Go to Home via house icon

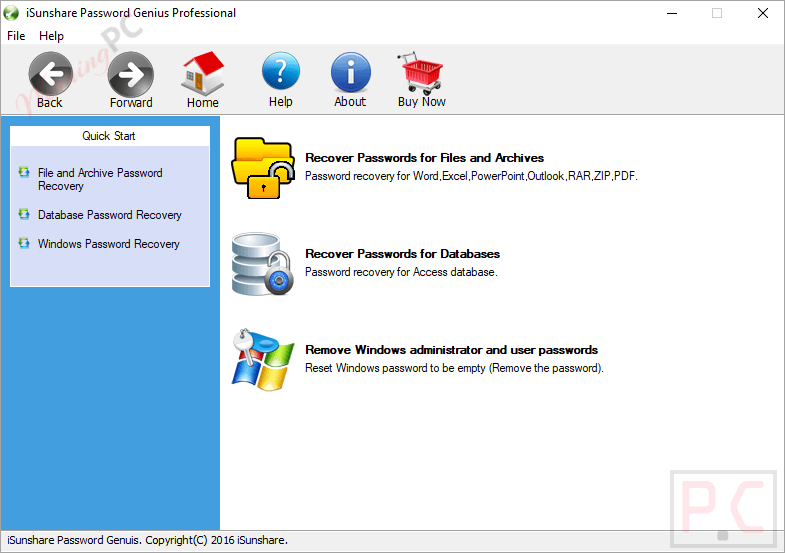[x=203, y=73]
